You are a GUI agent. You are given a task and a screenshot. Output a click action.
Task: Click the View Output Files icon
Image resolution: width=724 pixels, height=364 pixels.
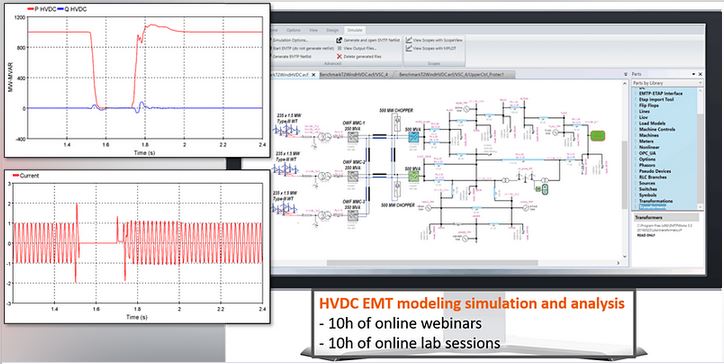click(x=339, y=48)
